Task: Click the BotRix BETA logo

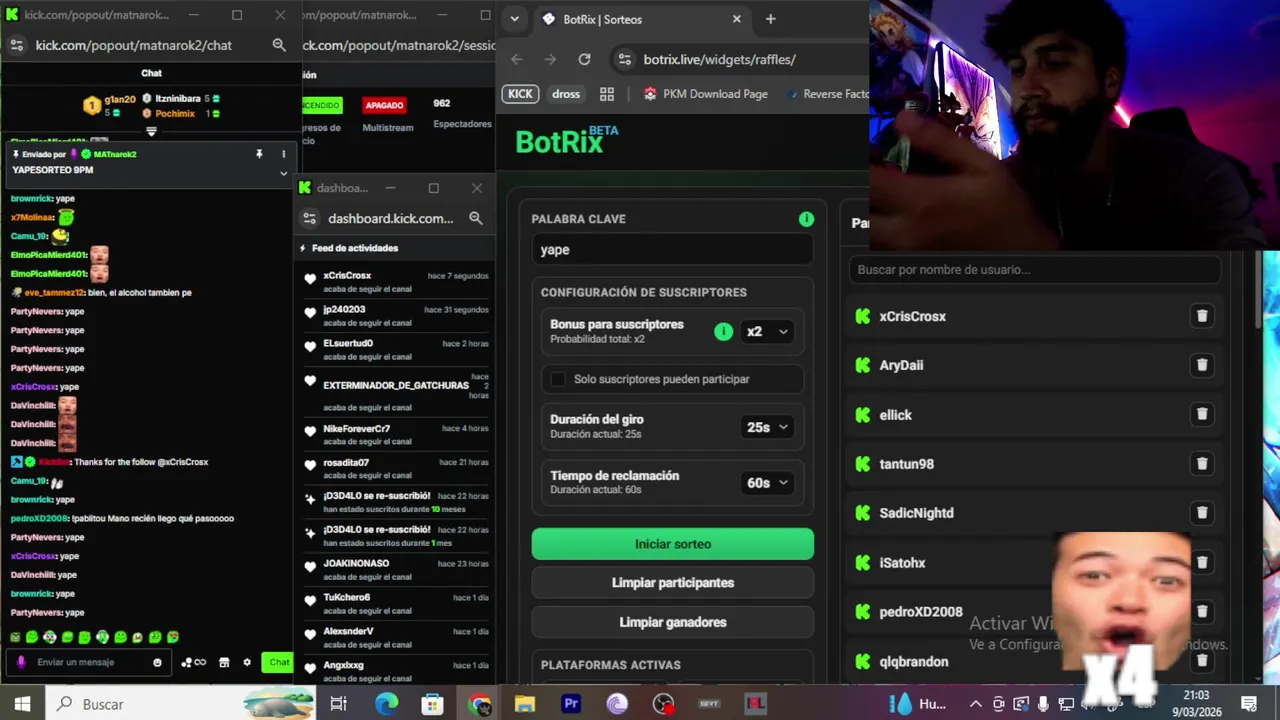Action: coord(566,140)
